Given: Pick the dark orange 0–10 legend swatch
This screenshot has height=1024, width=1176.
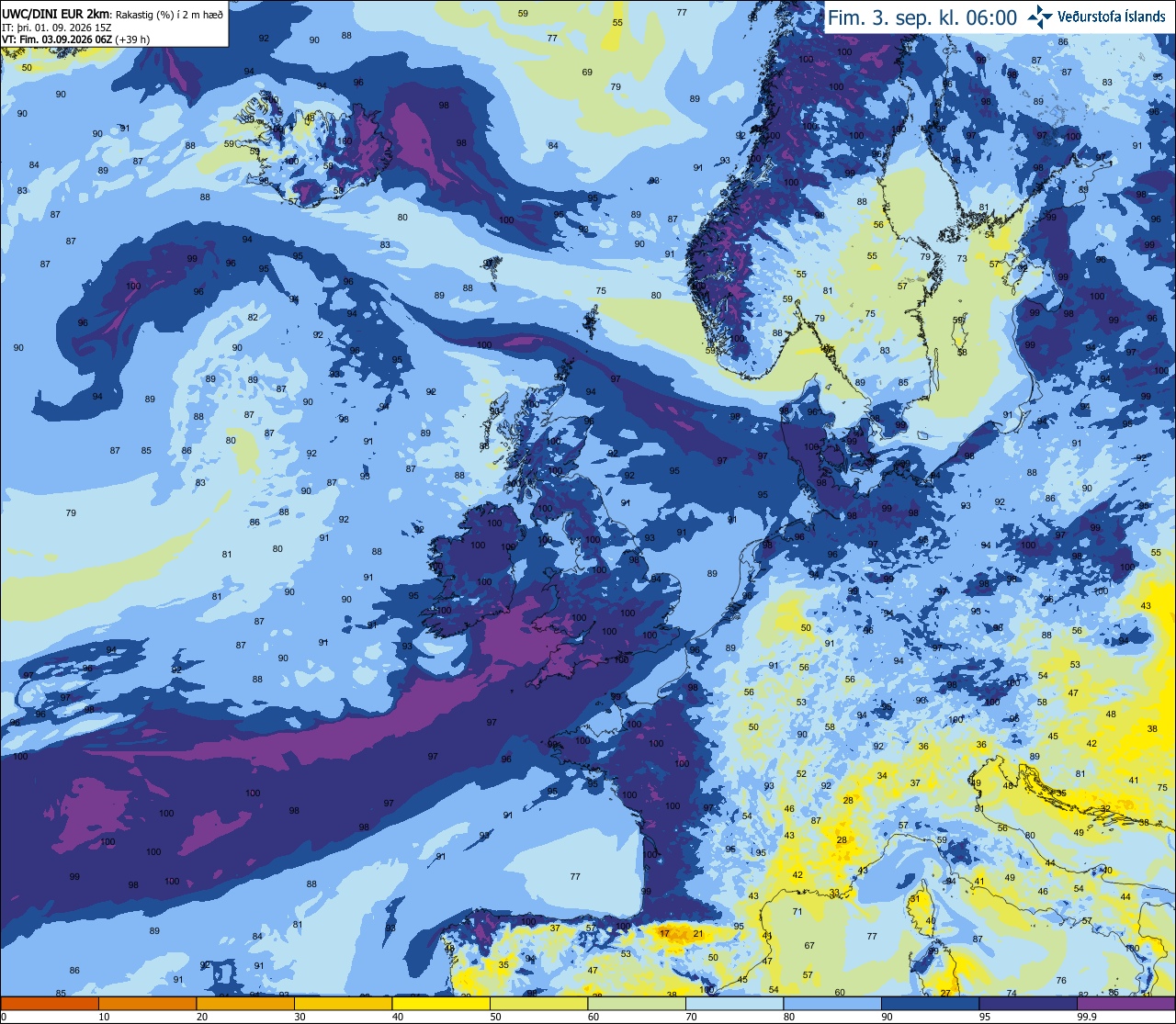Looking at the screenshot, I should [x=50, y=1004].
